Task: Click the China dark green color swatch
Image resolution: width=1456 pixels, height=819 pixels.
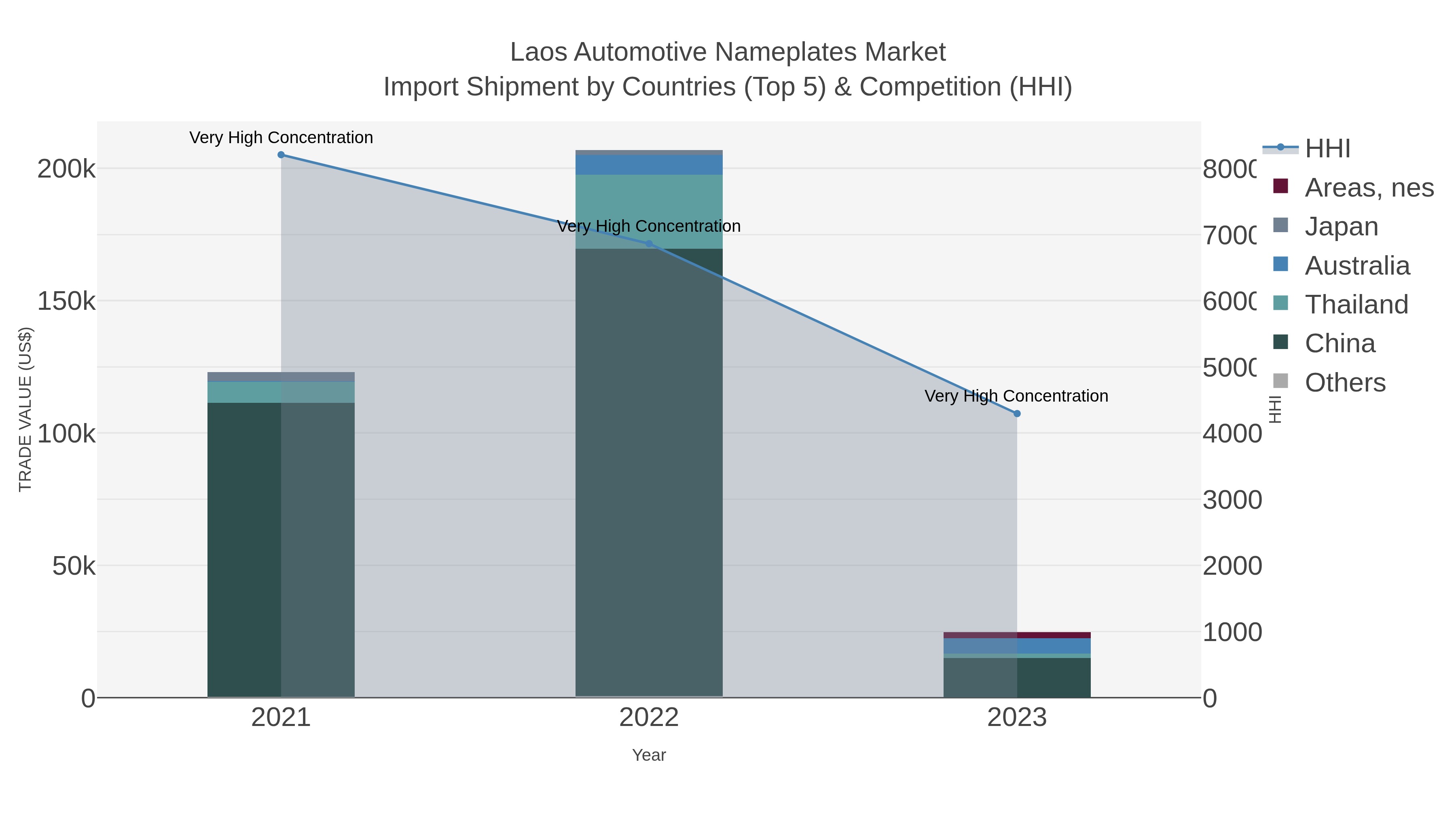Action: tap(1280, 342)
